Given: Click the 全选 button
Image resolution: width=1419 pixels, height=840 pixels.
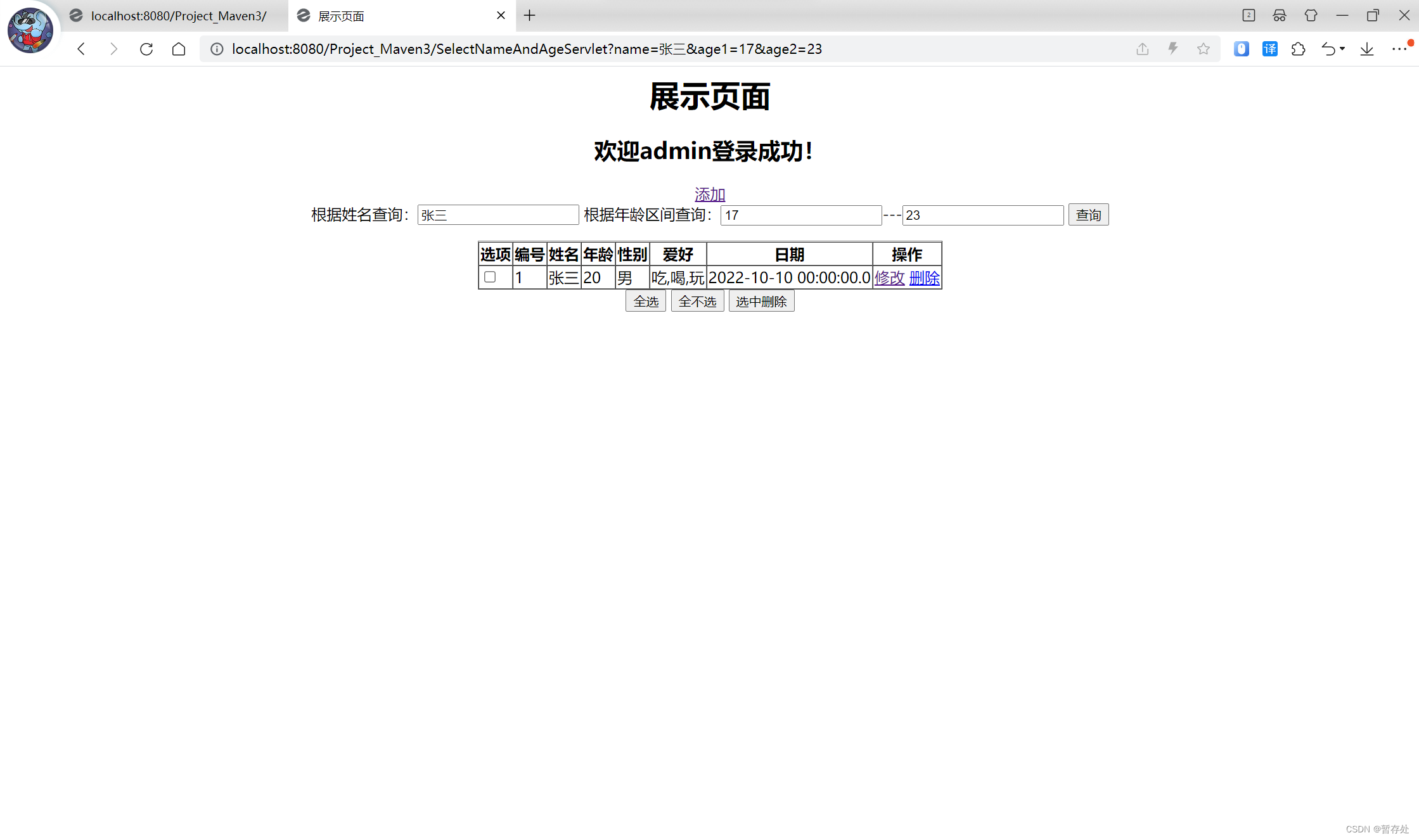Looking at the screenshot, I should [x=646, y=302].
